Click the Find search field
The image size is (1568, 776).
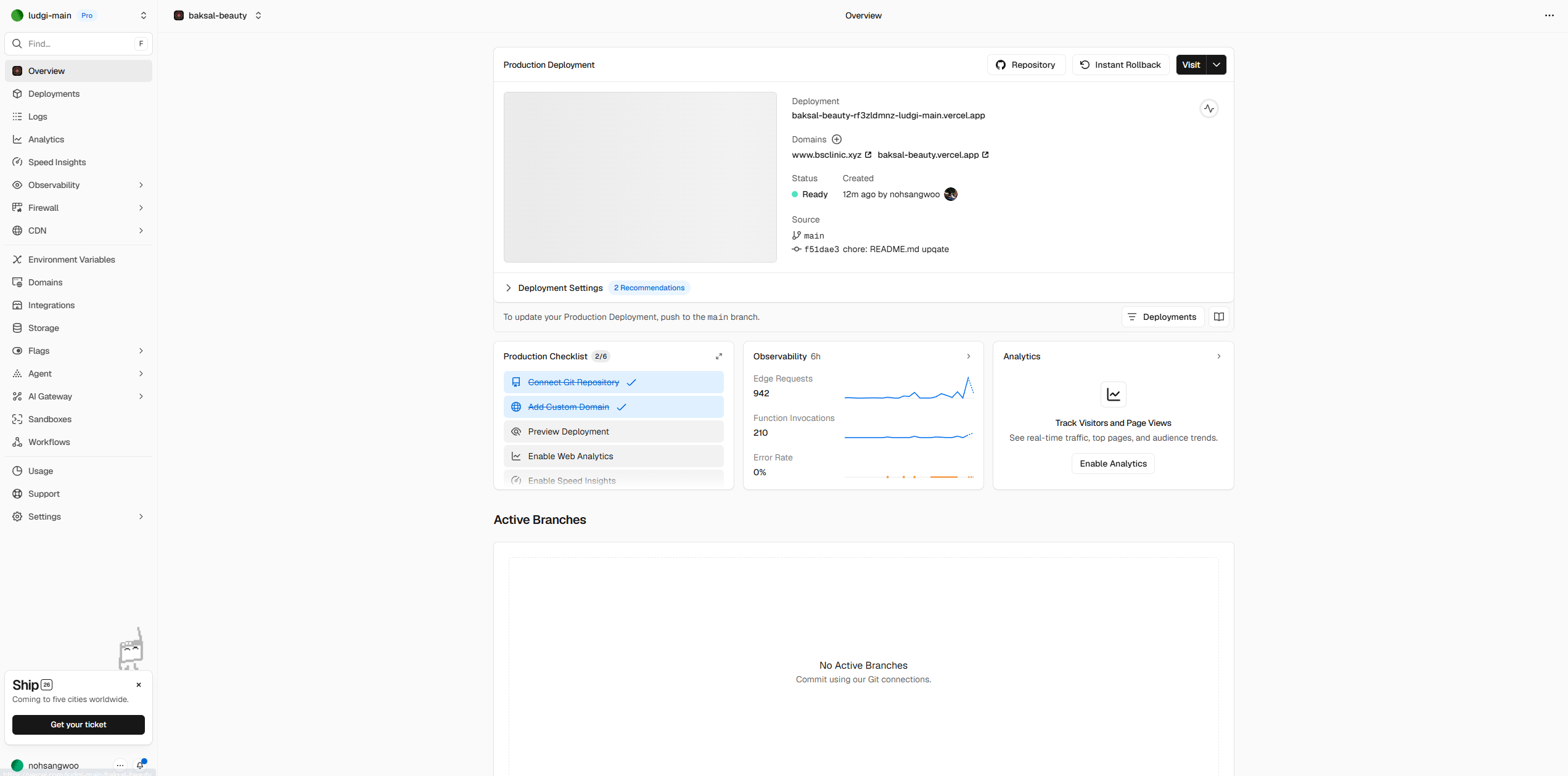point(78,44)
